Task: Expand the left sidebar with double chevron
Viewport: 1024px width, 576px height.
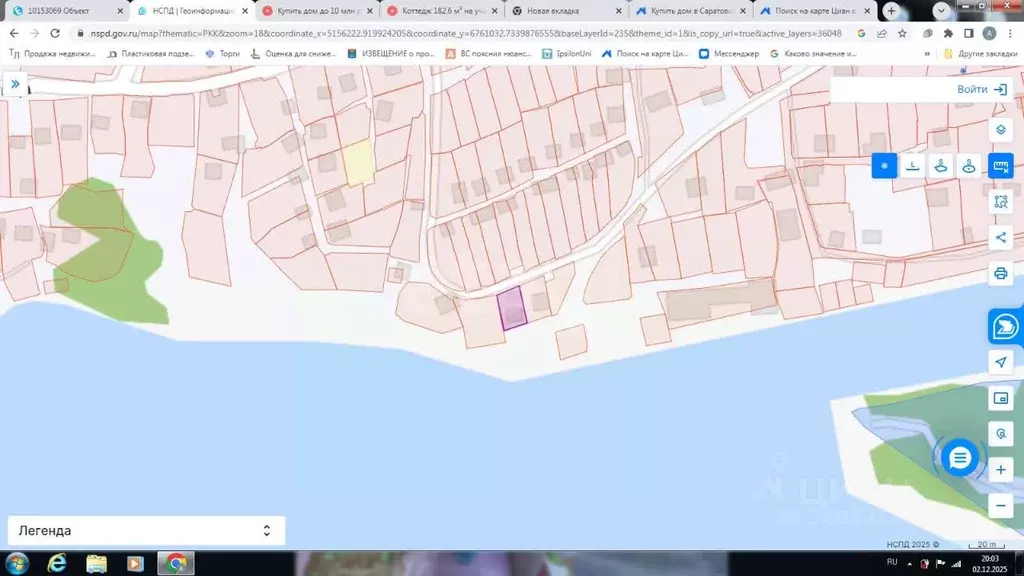Action: (x=15, y=84)
